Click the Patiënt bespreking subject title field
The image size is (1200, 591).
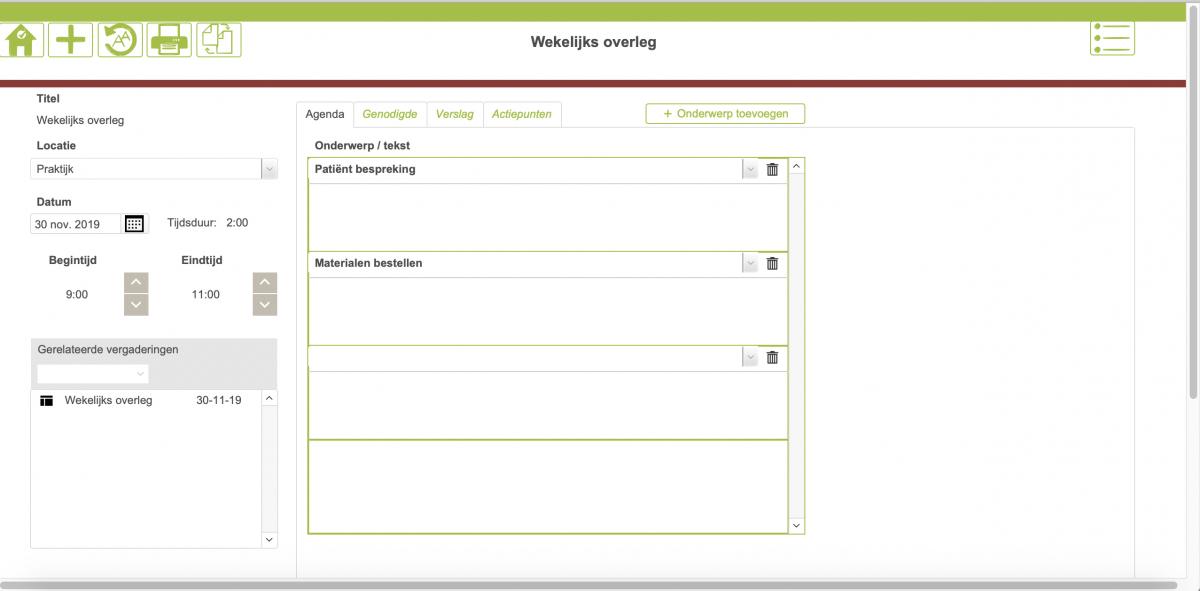pyautogui.click(x=526, y=170)
